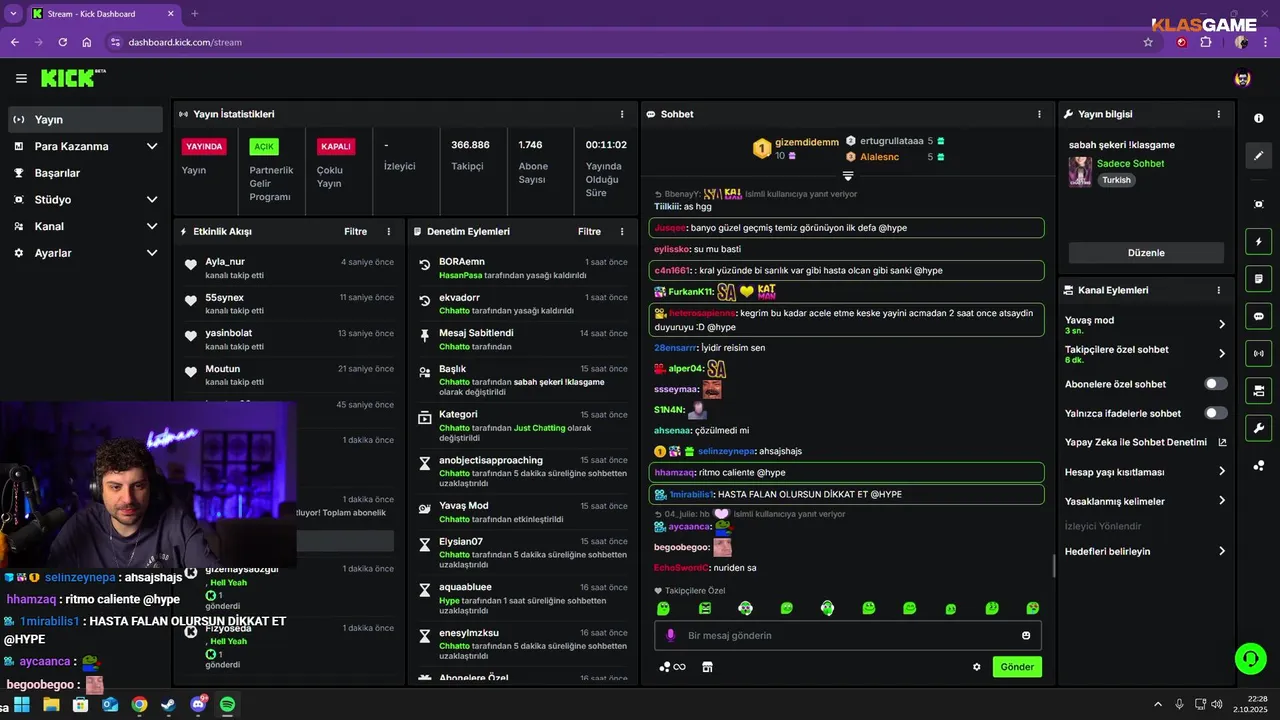Open Yapay Zeka ile Sohbet Denetimi external link

click(x=1222, y=442)
